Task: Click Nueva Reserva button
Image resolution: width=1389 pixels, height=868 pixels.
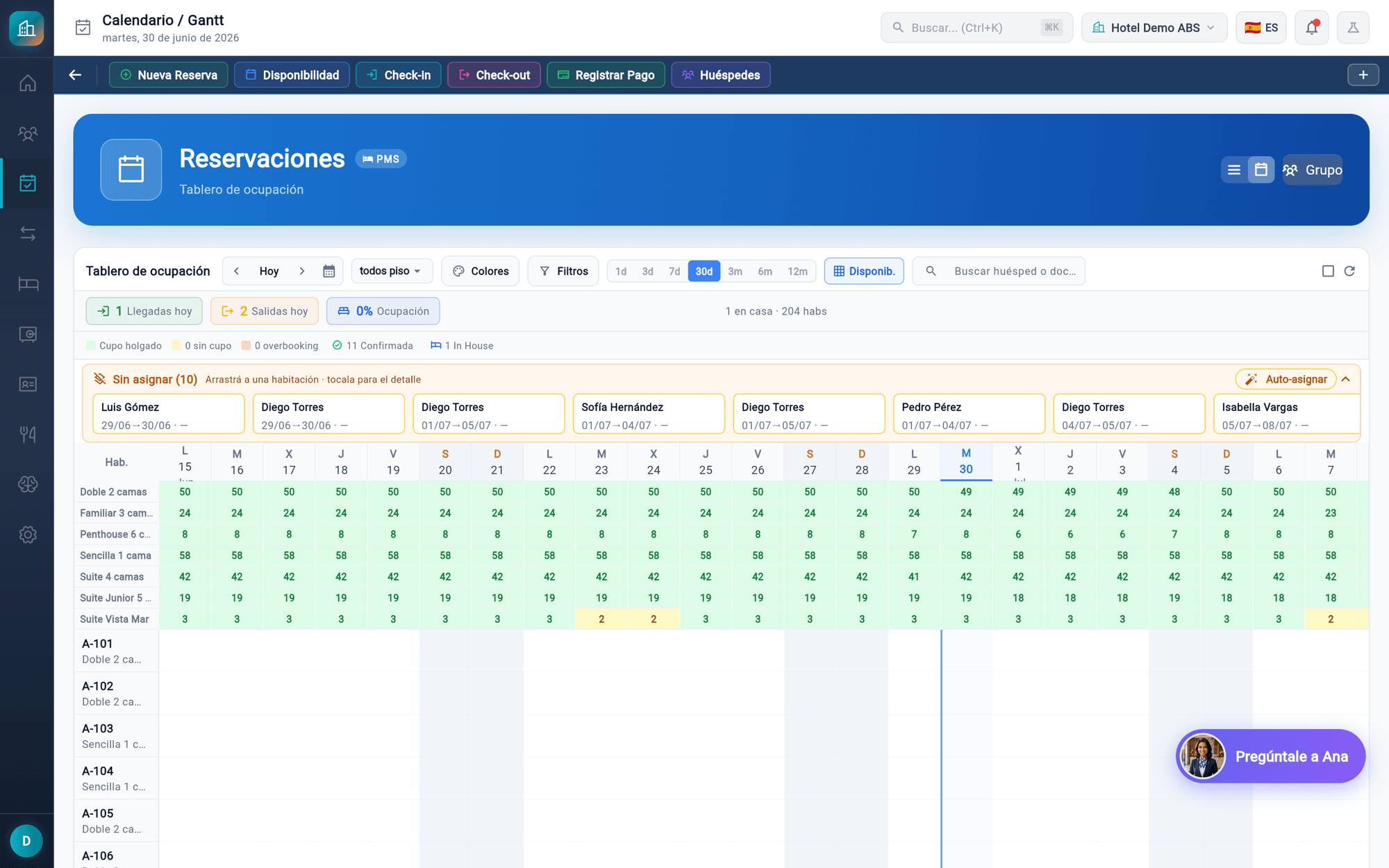Action: (x=169, y=75)
